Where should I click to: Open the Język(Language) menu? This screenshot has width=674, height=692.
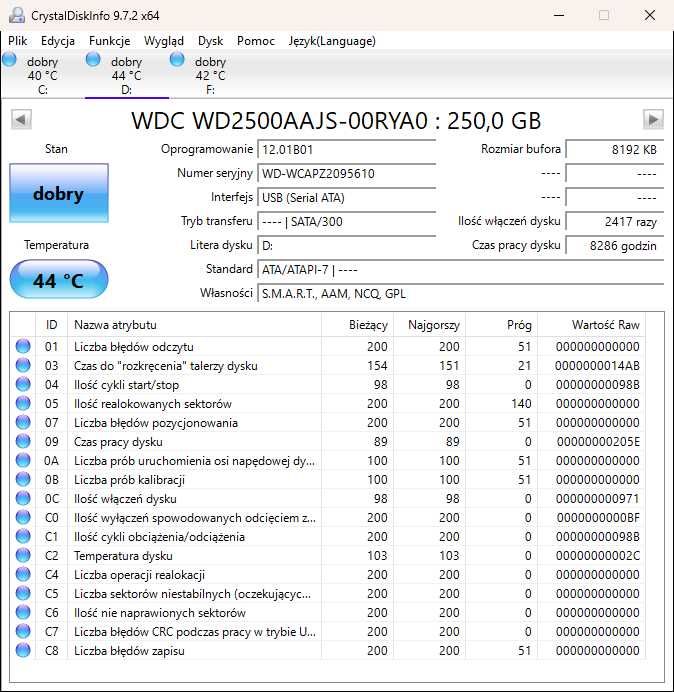click(332, 41)
